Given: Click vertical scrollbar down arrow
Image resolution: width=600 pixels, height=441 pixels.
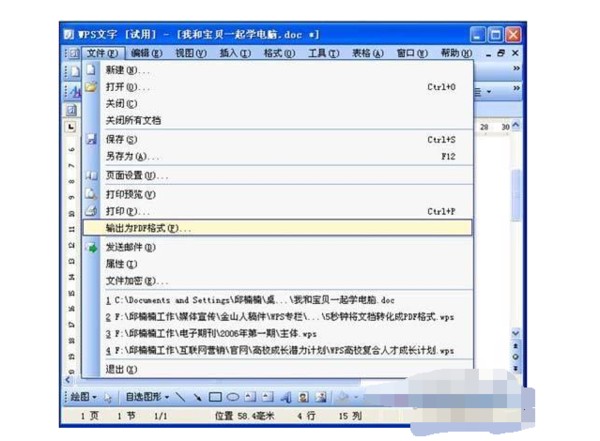Looking at the screenshot, I should 515,333.
